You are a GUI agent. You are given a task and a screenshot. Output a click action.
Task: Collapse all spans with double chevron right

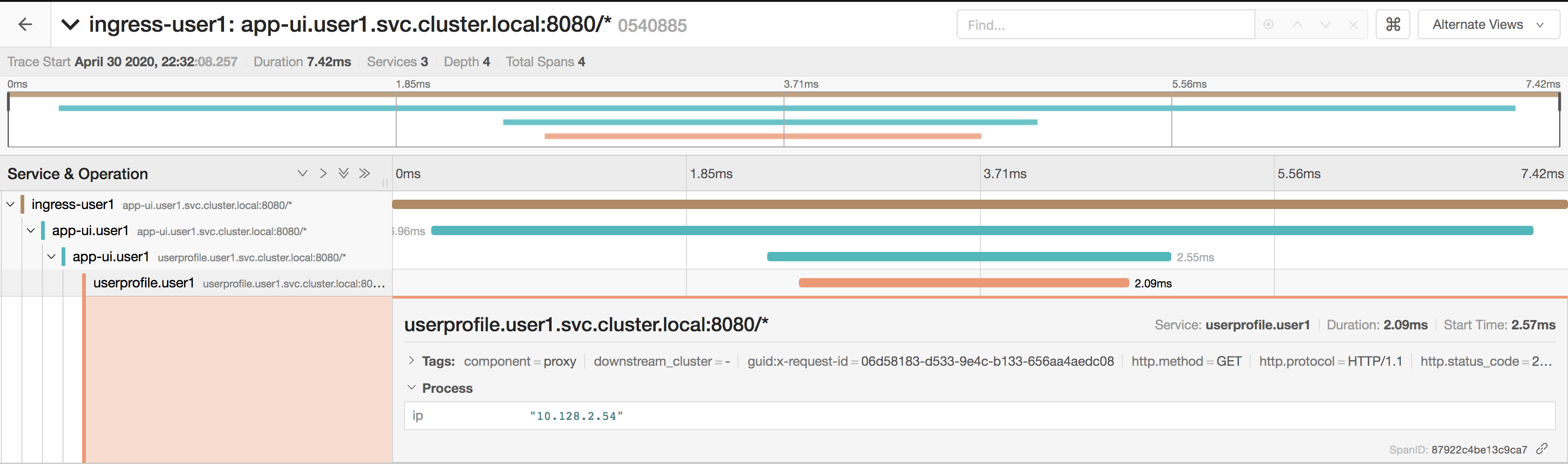pos(364,174)
